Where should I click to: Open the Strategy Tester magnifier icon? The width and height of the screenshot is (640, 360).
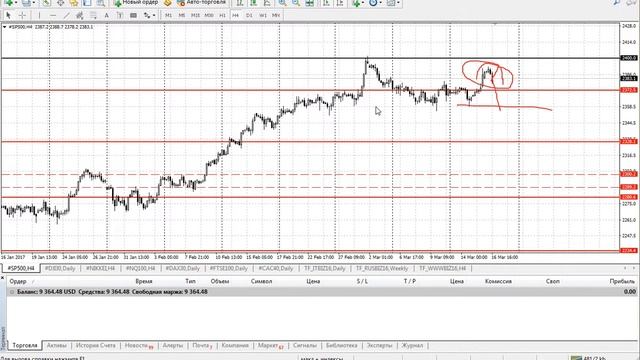click(x=100, y=2)
